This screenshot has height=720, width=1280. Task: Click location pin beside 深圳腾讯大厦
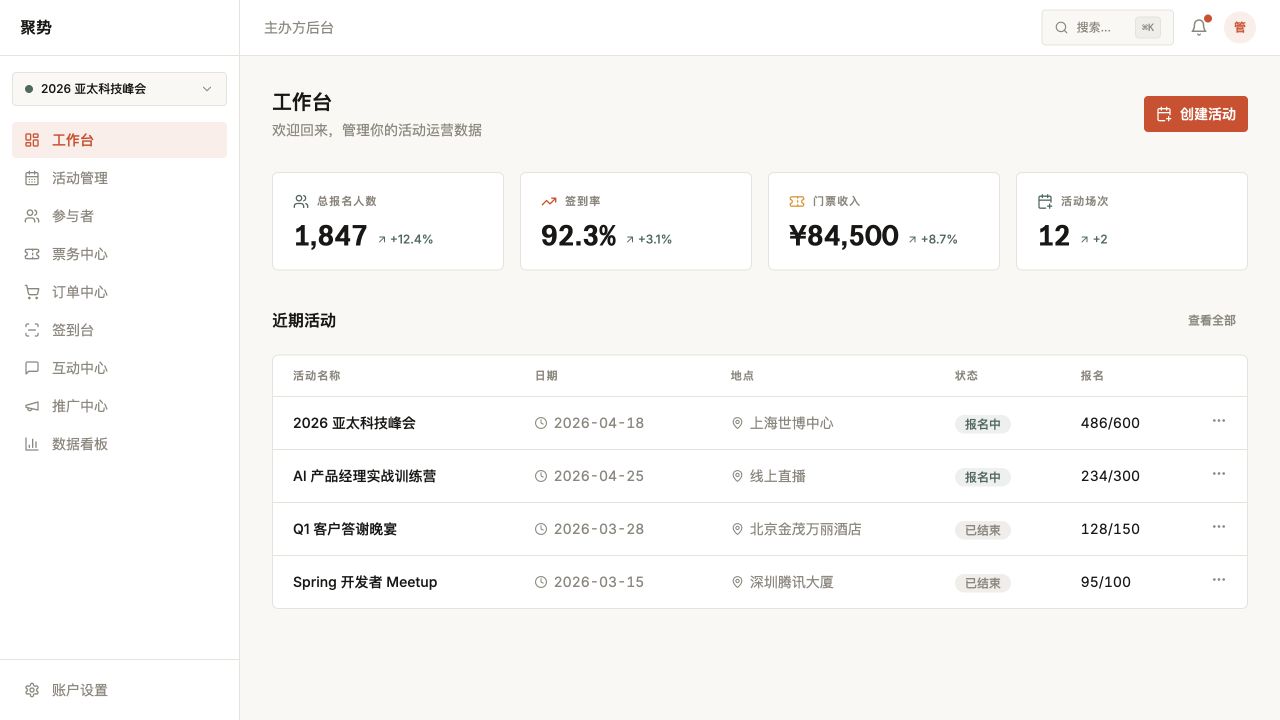[x=738, y=582]
